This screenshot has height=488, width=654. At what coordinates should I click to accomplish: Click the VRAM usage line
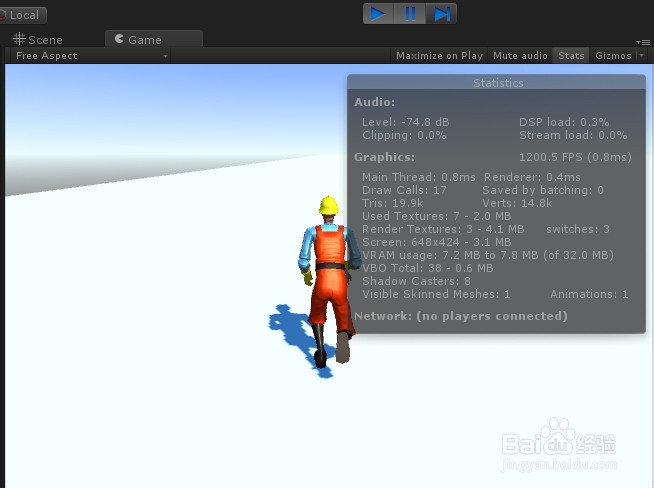[x=488, y=255]
